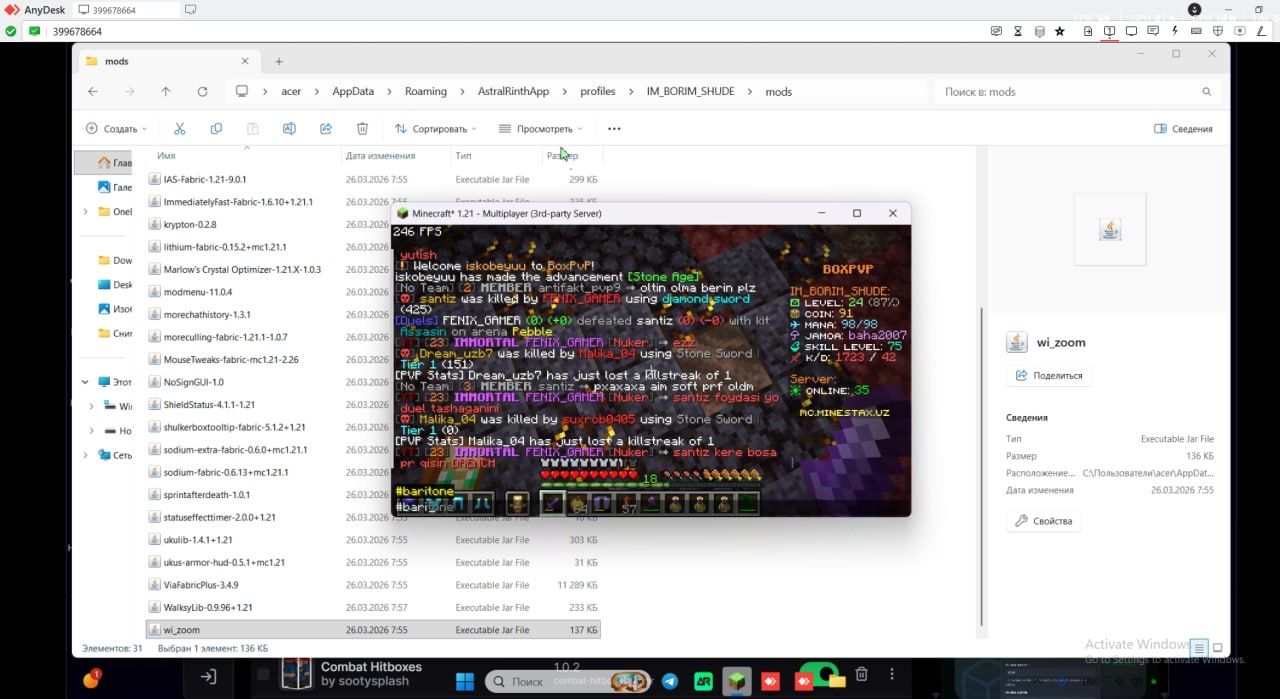Click the sign-in arrow icon at bottom left
1280x699 pixels.
(208, 677)
